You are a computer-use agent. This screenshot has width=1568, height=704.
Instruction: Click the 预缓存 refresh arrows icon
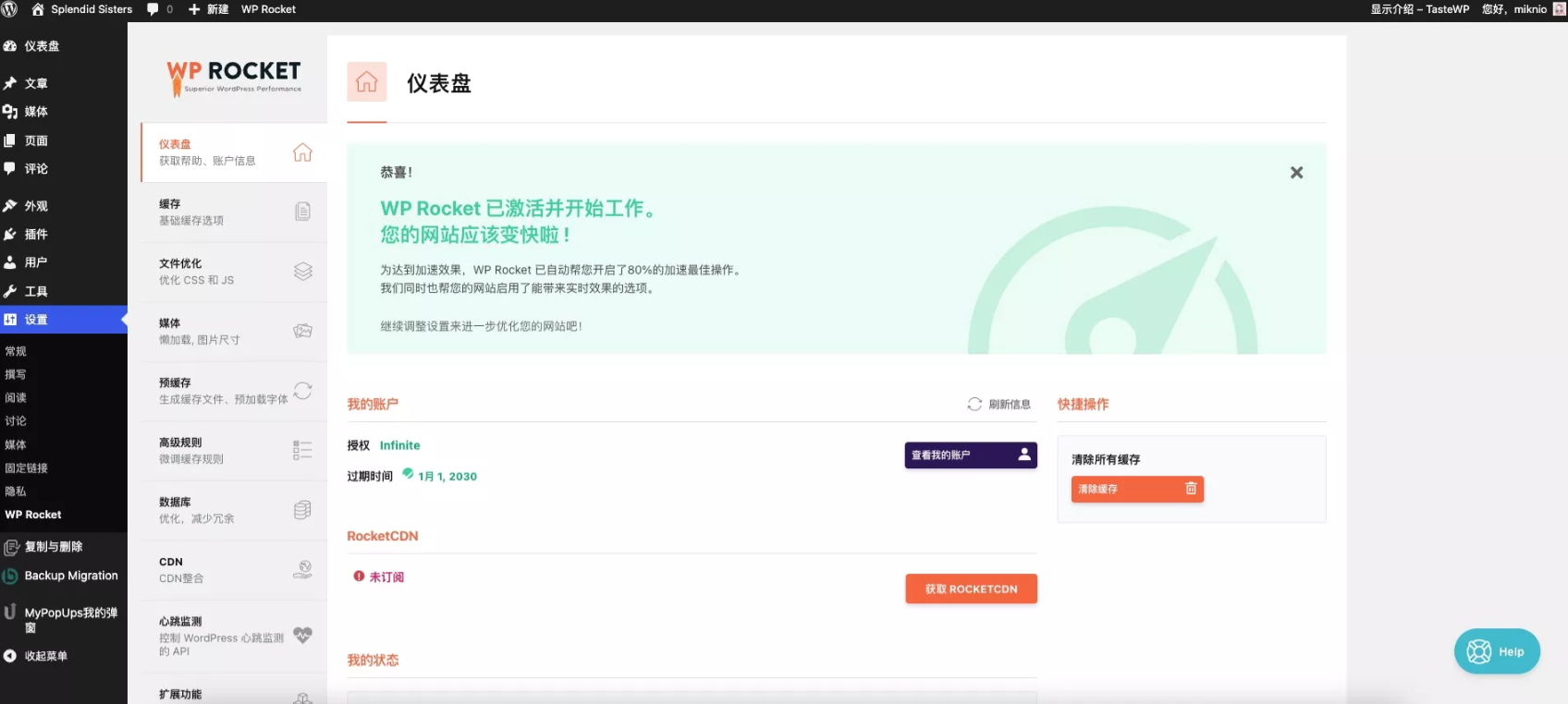coord(302,391)
